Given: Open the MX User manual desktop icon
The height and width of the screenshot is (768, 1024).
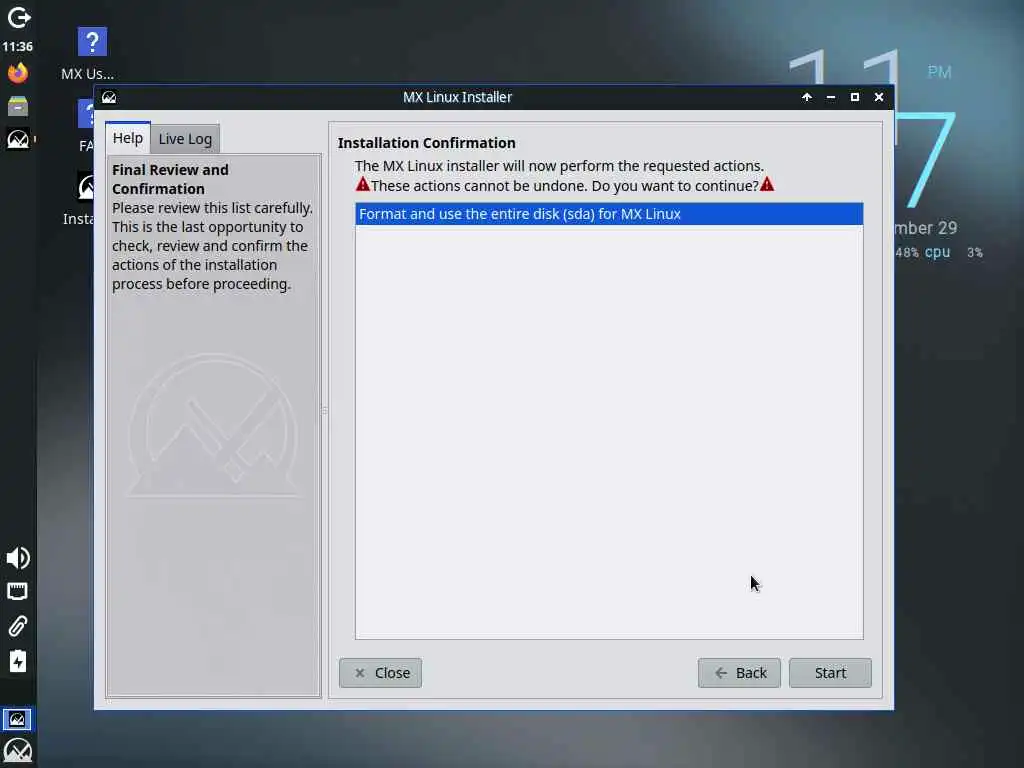Looking at the screenshot, I should [x=91, y=54].
